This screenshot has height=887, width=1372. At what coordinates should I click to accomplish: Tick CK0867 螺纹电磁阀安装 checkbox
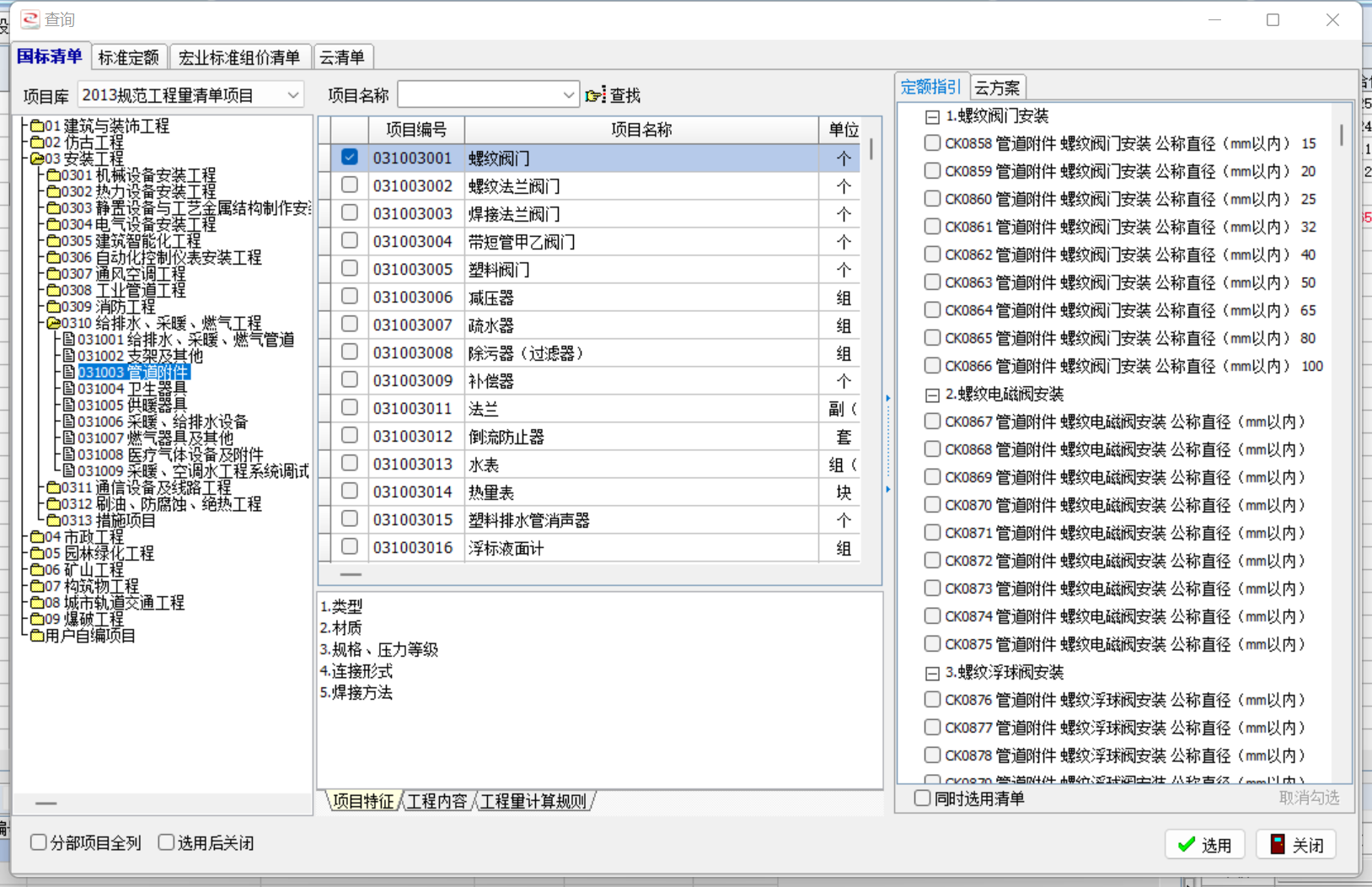coord(932,421)
